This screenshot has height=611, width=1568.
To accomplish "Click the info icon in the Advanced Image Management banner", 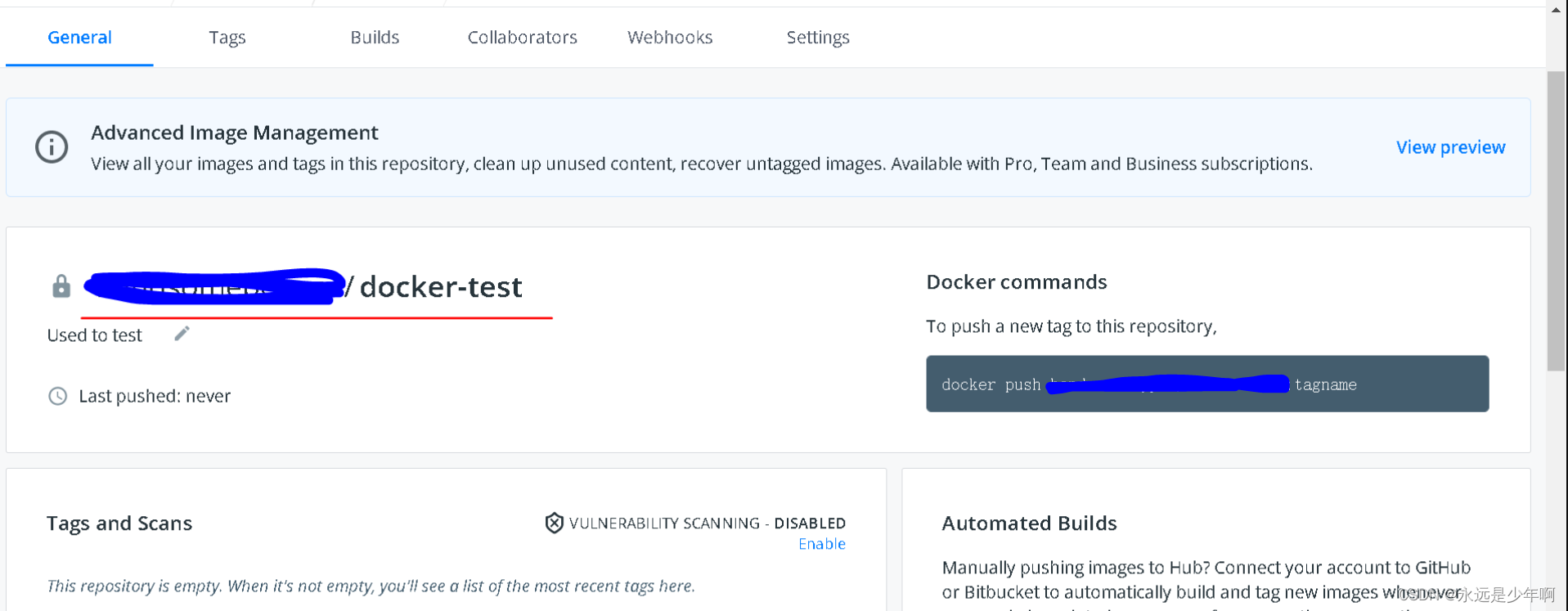I will 52,147.
